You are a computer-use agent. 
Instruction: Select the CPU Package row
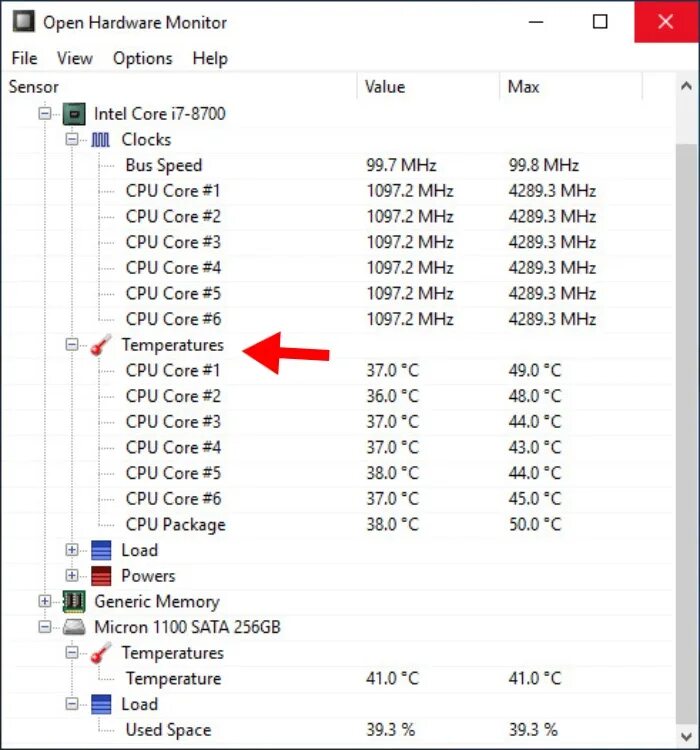(339, 525)
